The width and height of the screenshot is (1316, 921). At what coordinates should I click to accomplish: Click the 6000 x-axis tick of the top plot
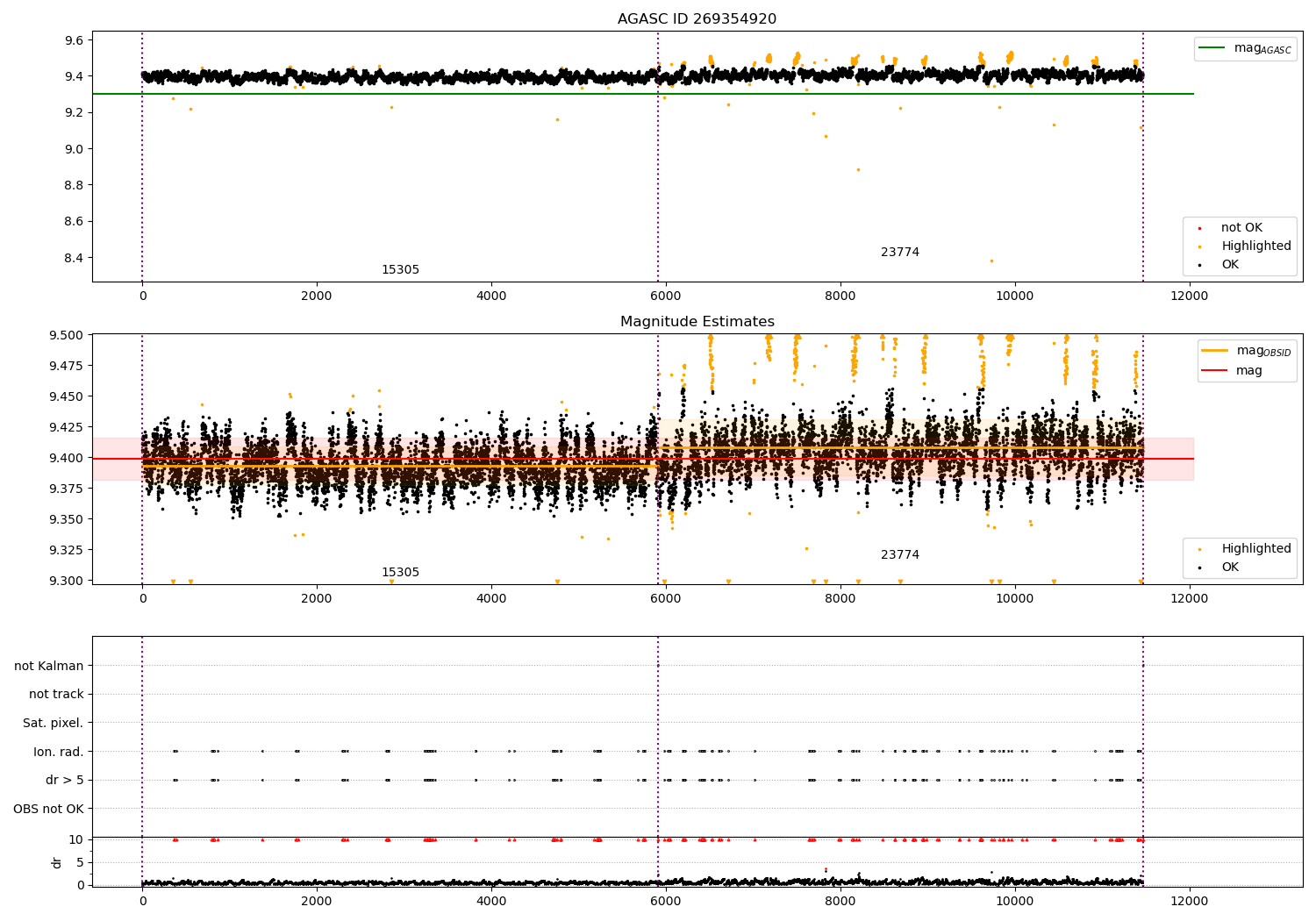666,296
